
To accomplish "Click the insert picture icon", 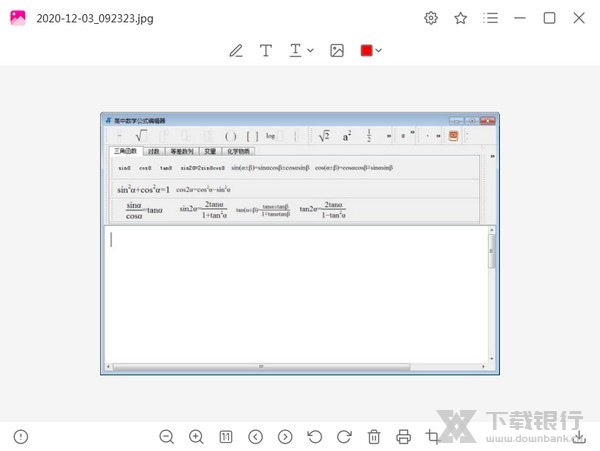I will pos(337,51).
